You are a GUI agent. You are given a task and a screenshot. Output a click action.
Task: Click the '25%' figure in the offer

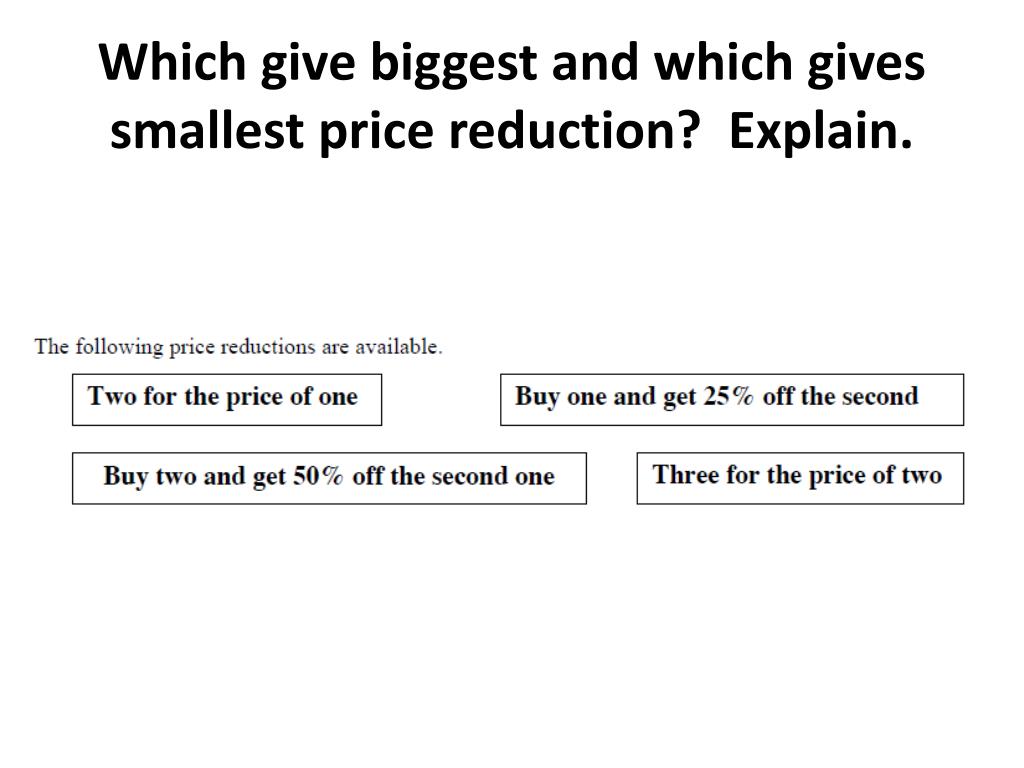[x=728, y=396]
